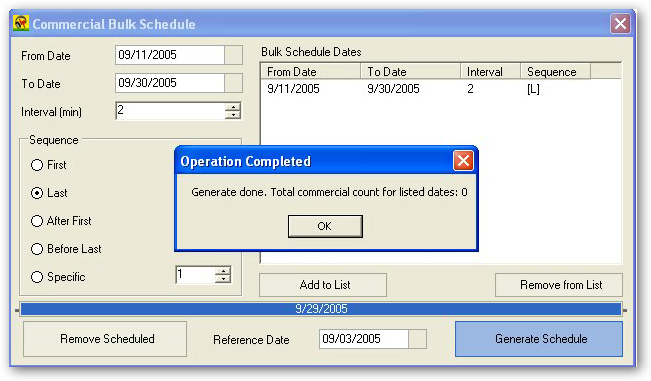This screenshot has height=381, width=651.
Task: Click the Commercial Bulk Schedule app icon
Action: point(20,23)
